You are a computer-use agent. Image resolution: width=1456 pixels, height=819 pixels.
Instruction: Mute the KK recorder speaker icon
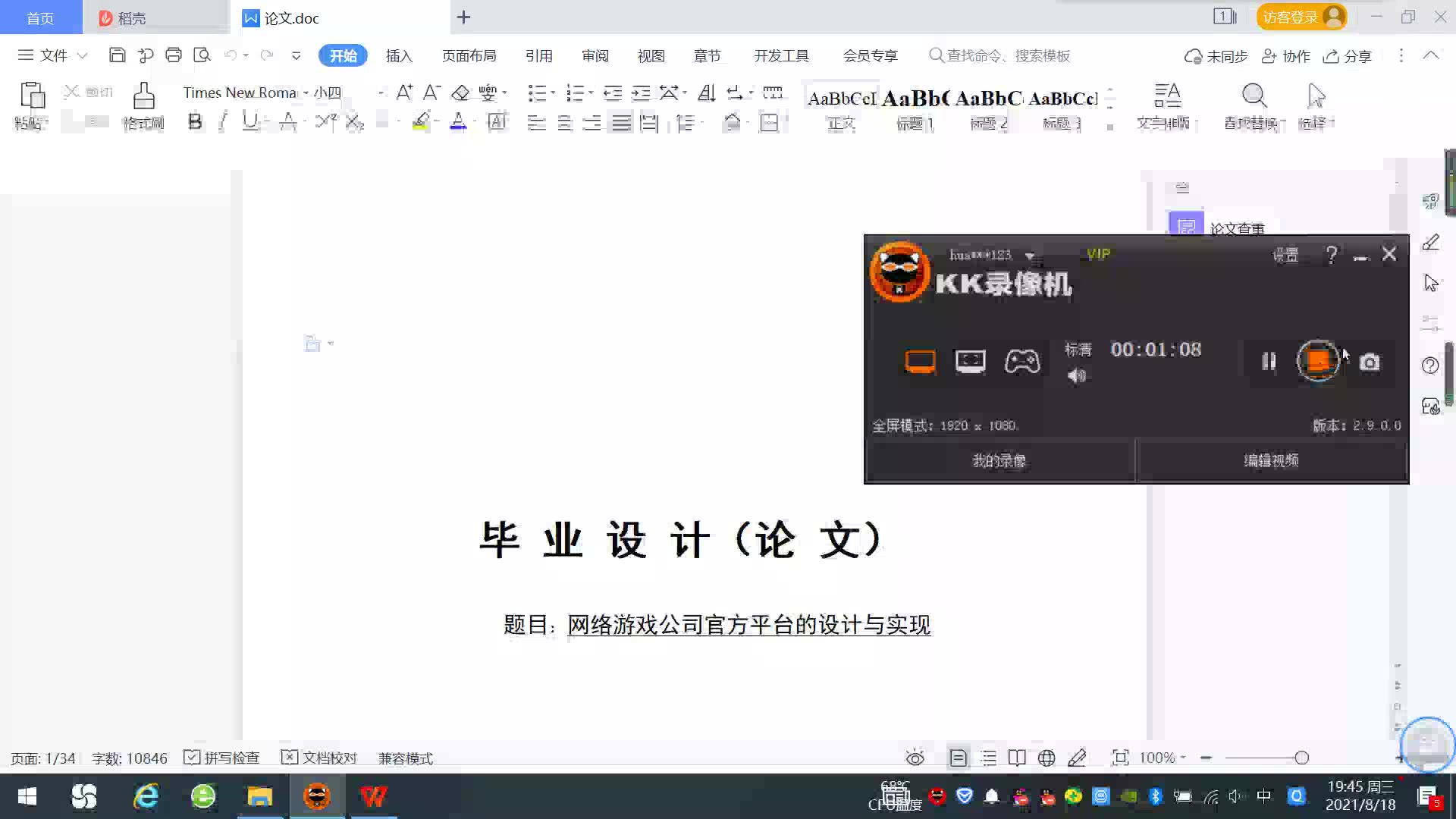click(x=1077, y=376)
